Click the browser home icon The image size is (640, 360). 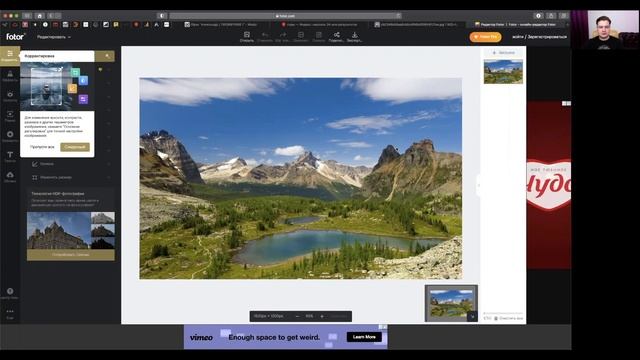40,16
